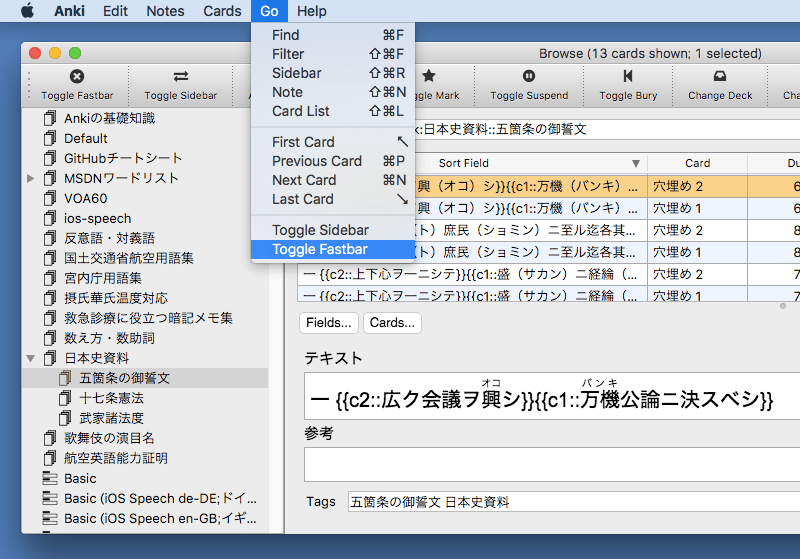Click the Change Deck toolbar icon

coord(720,76)
